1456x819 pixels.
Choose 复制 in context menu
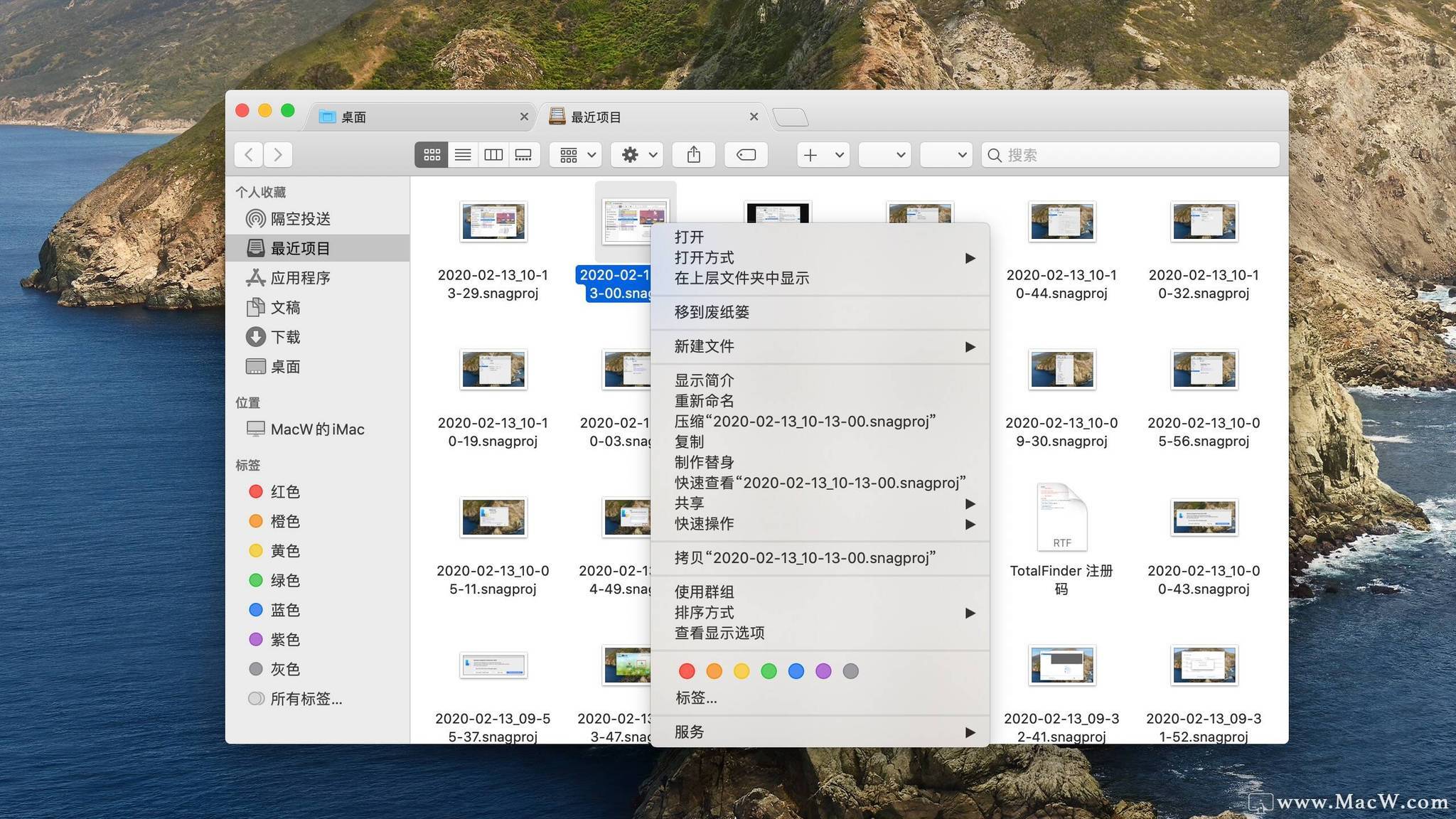tap(820, 441)
